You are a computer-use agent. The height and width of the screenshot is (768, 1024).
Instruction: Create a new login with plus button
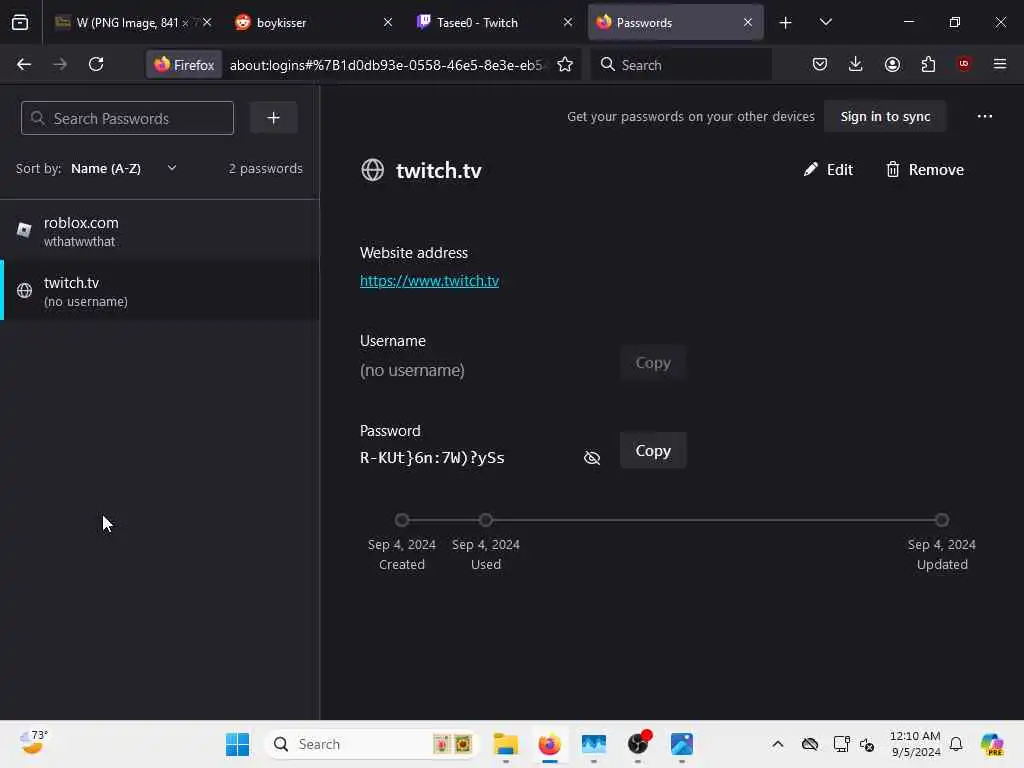pyautogui.click(x=274, y=118)
